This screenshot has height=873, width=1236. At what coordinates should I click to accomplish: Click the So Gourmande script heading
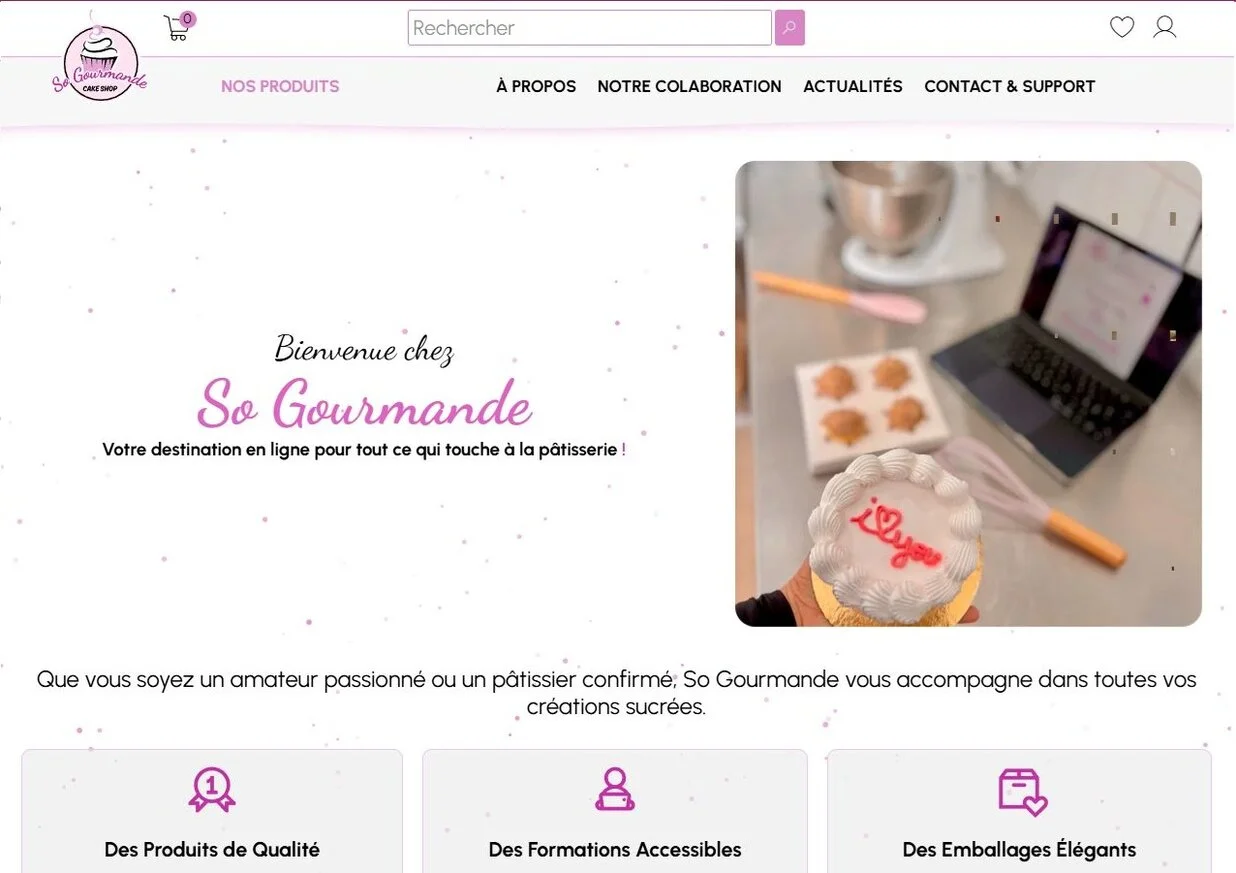coord(364,404)
